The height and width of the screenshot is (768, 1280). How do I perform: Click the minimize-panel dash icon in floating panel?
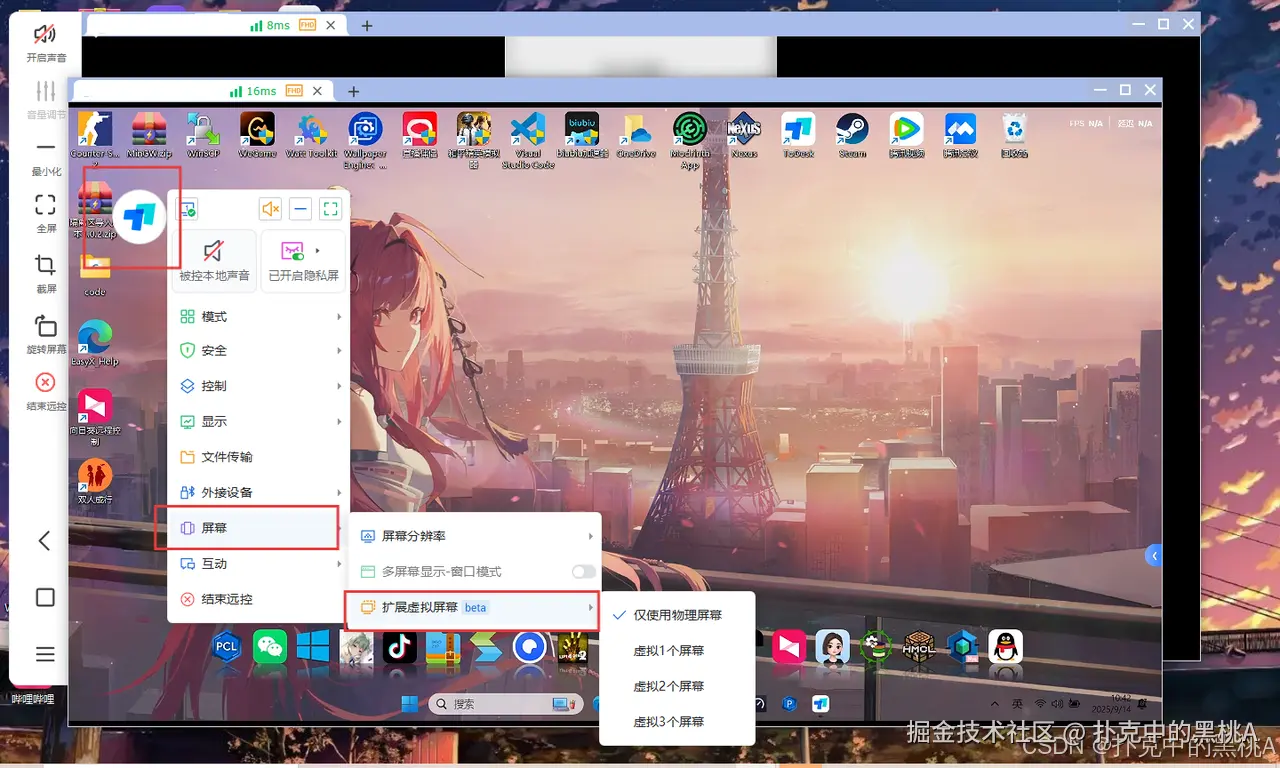pos(300,209)
